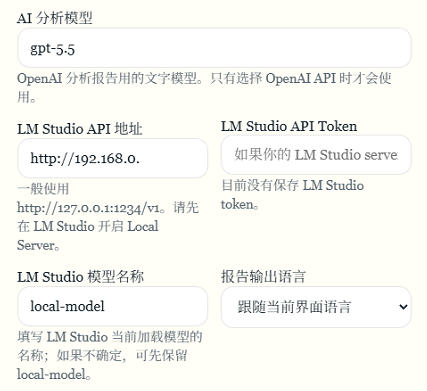Click the 报告输出语言 label
The width and height of the screenshot is (427, 391).
coord(263,277)
